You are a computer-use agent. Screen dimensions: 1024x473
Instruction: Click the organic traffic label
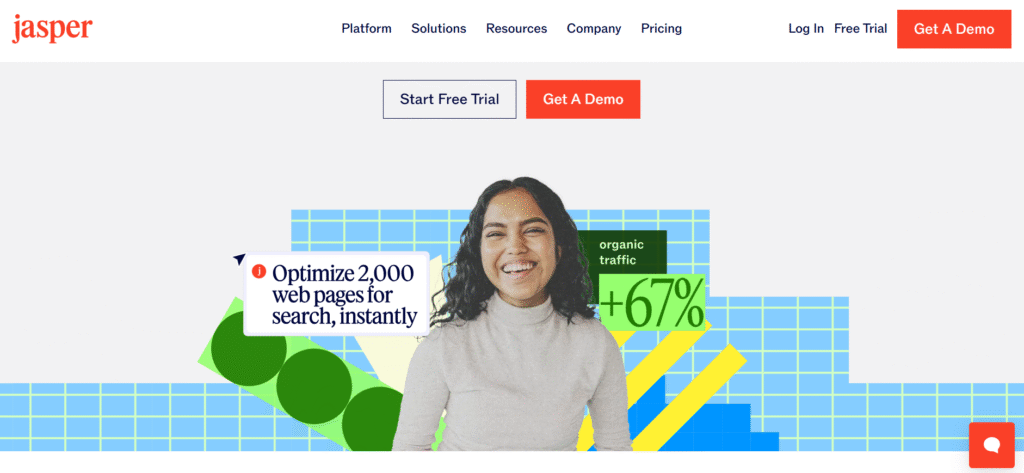click(622, 252)
